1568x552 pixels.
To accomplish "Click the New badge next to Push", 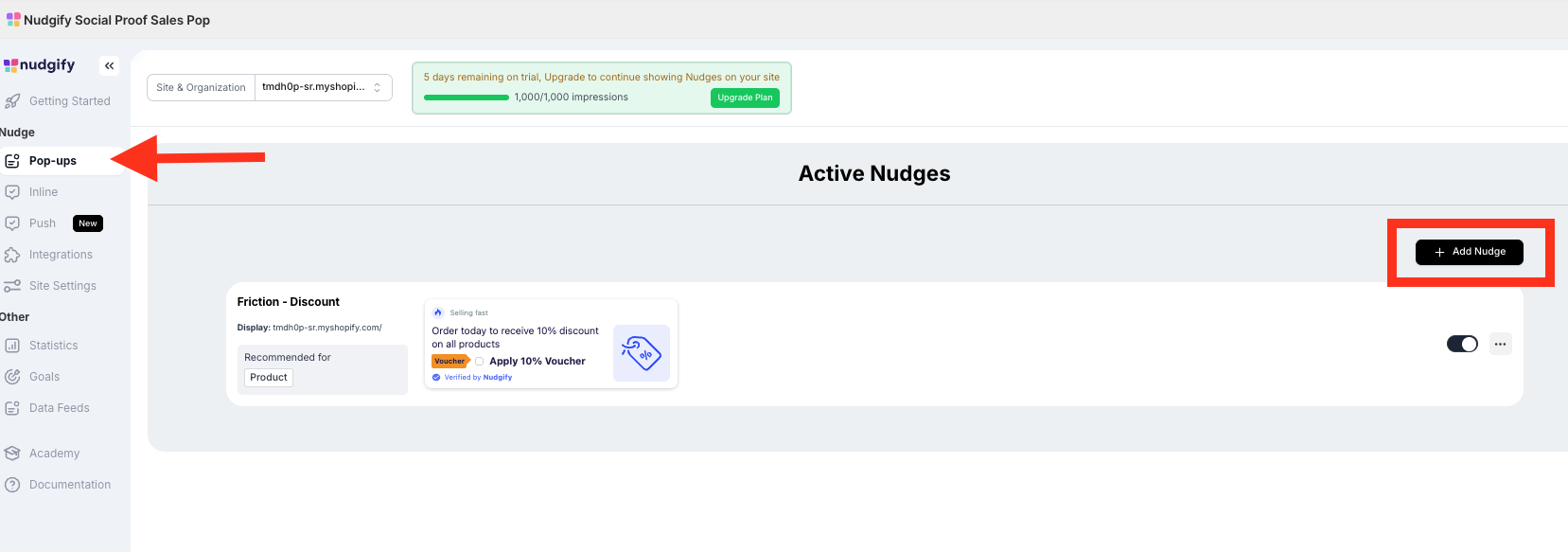I will pyautogui.click(x=88, y=223).
